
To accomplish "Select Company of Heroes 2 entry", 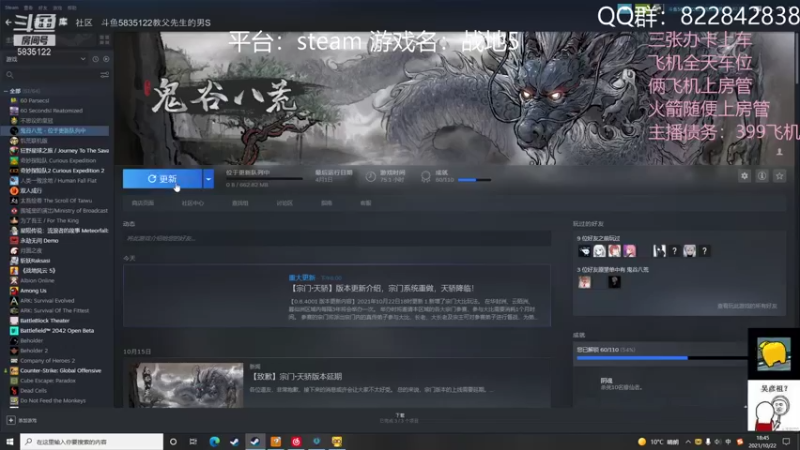I will click(x=47, y=361).
